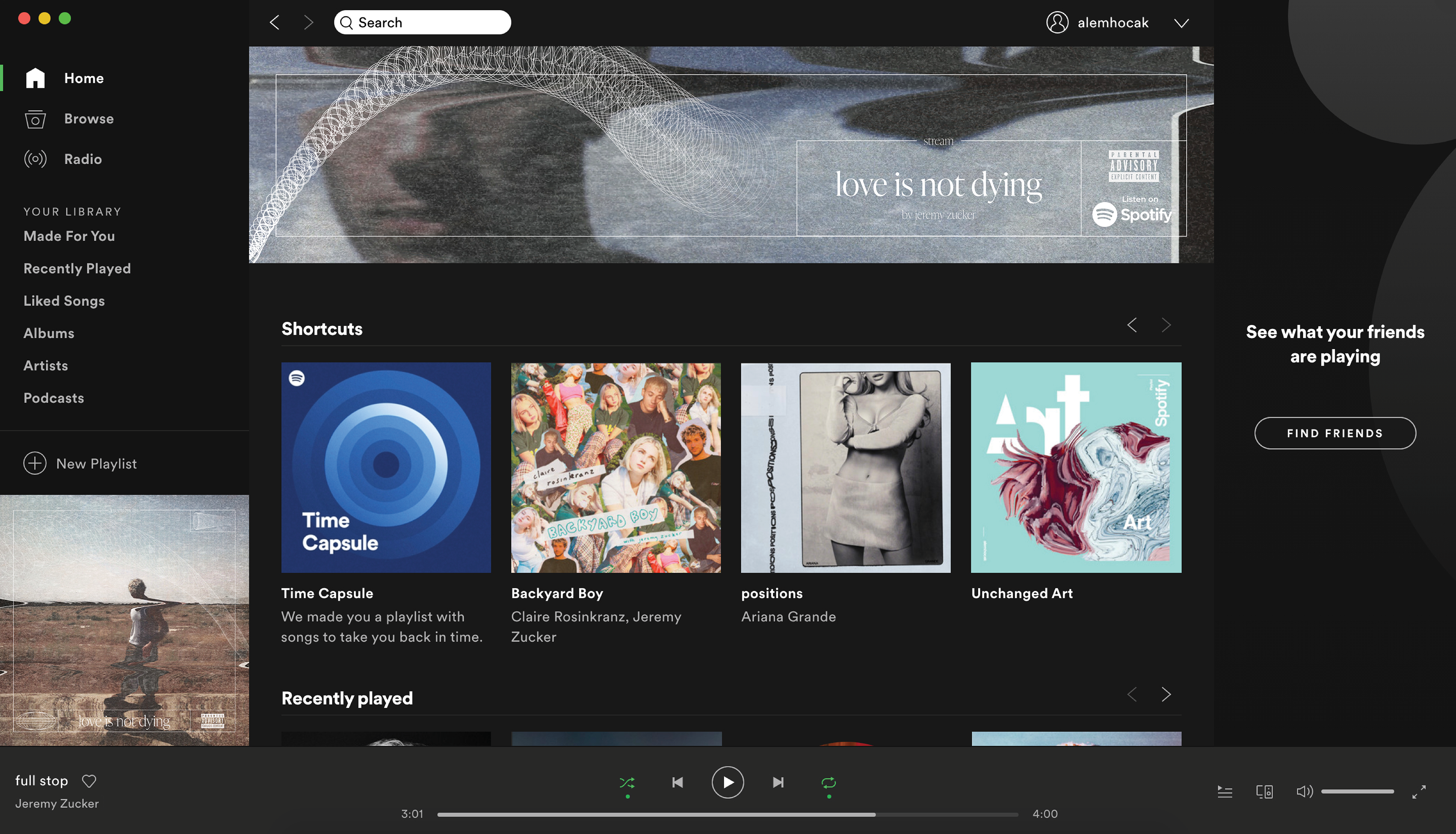
Task: Click the alemhocak username
Action: [x=1113, y=22]
